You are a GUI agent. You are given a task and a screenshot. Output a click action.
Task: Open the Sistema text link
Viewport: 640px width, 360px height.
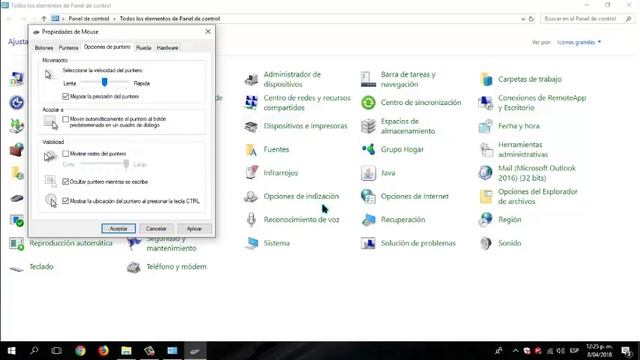(276, 243)
